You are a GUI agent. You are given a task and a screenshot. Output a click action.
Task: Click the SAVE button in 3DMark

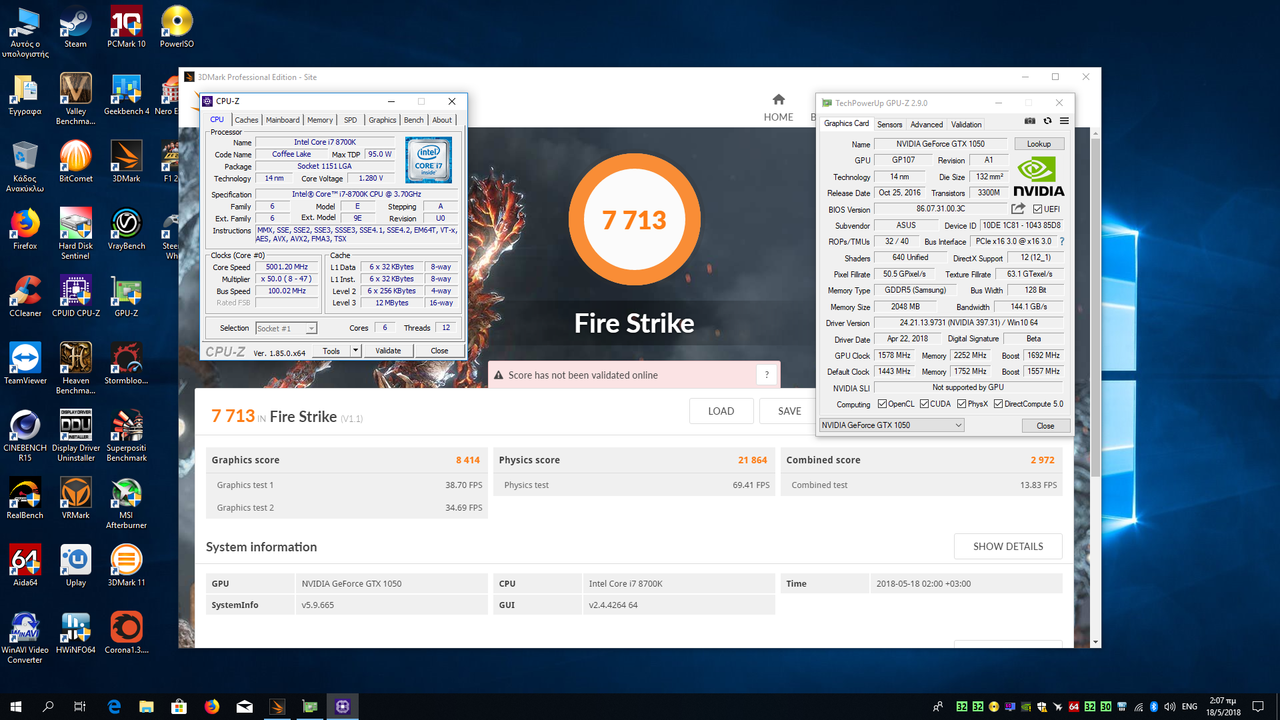point(789,411)
